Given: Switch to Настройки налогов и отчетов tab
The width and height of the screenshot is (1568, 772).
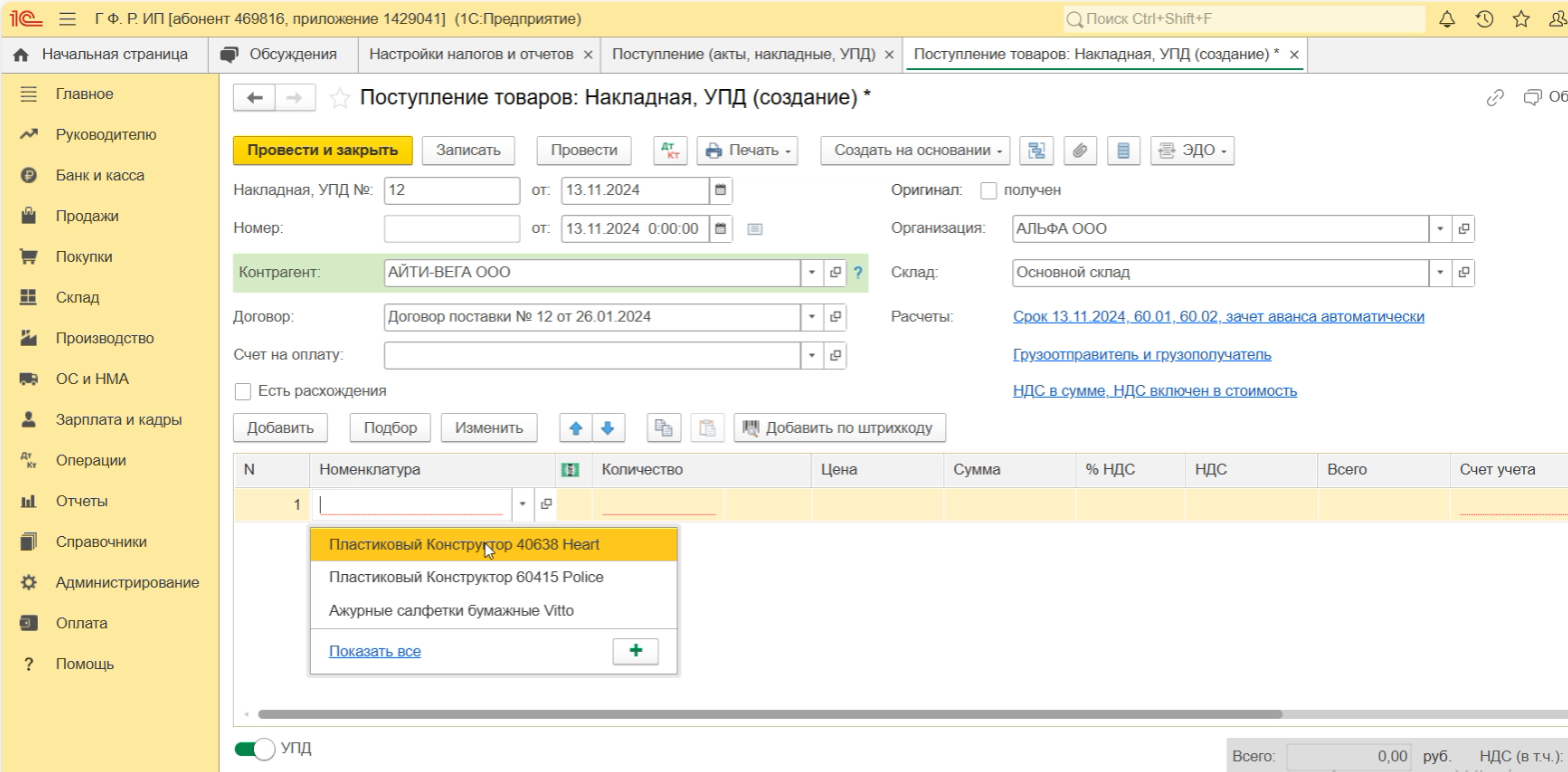Looking at the screenshot, I should (x=471, y=54).
